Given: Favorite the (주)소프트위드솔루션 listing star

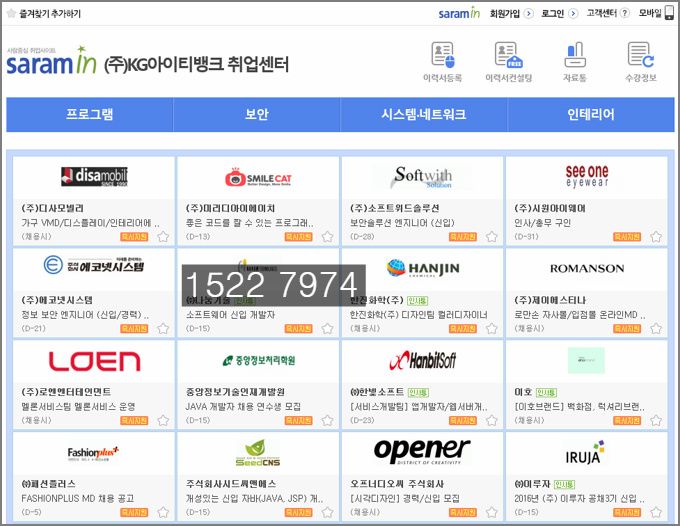Looking at the screenshot, I should tap(491, 237).
